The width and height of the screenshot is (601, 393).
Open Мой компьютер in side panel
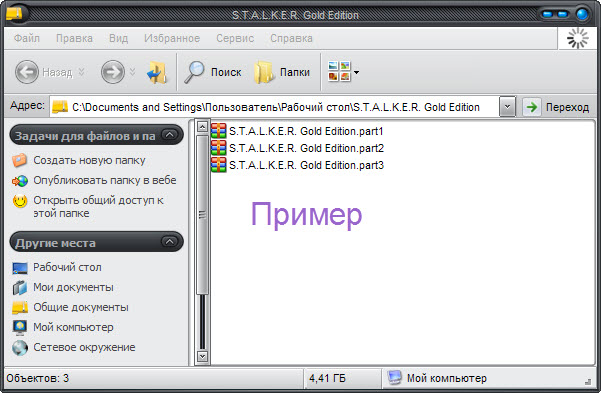click(x=73, y=327)
